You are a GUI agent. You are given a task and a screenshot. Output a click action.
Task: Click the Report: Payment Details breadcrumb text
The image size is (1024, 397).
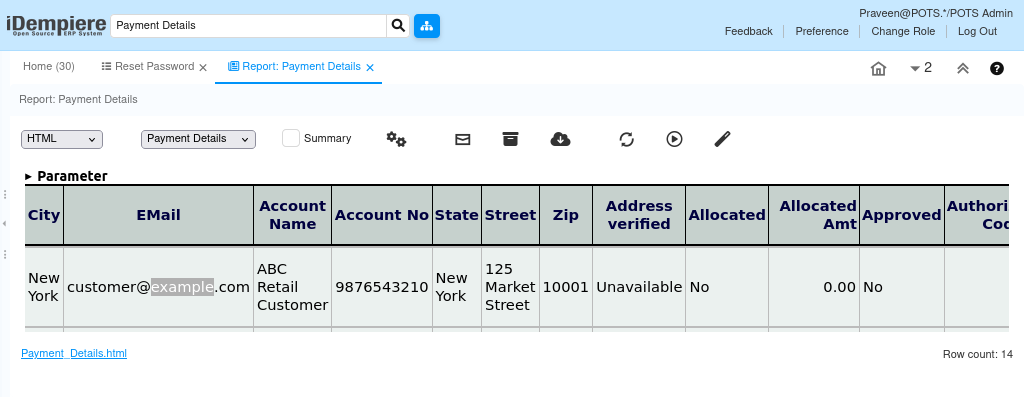(x=78, y=99)
